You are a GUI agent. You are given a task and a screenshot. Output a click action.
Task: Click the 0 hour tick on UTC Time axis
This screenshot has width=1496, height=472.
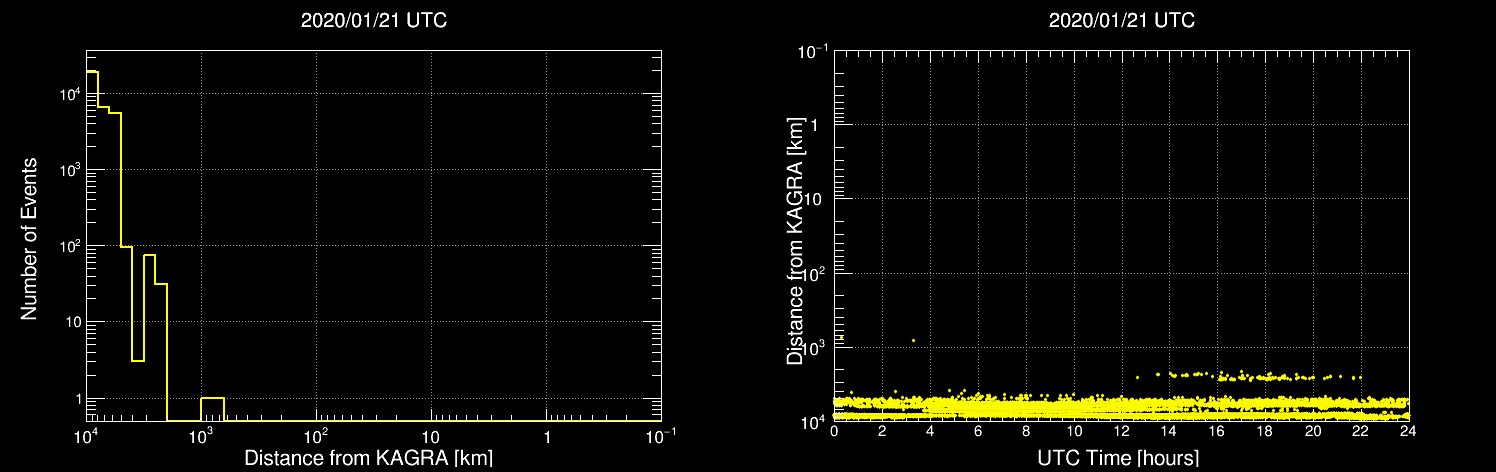[834, 432]
